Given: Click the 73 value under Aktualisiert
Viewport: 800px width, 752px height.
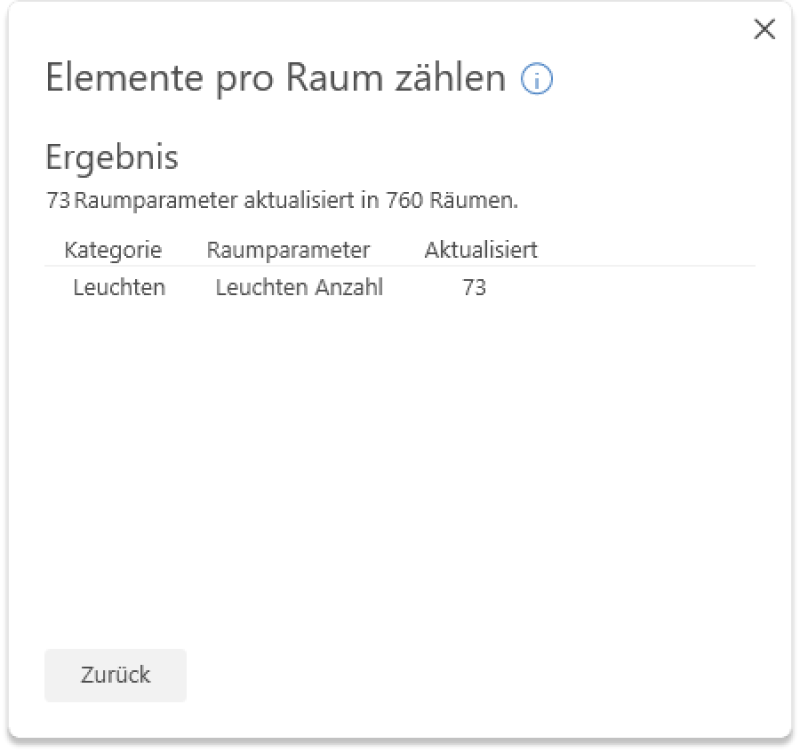Looking at the screenshot, I should pos(474,288).
